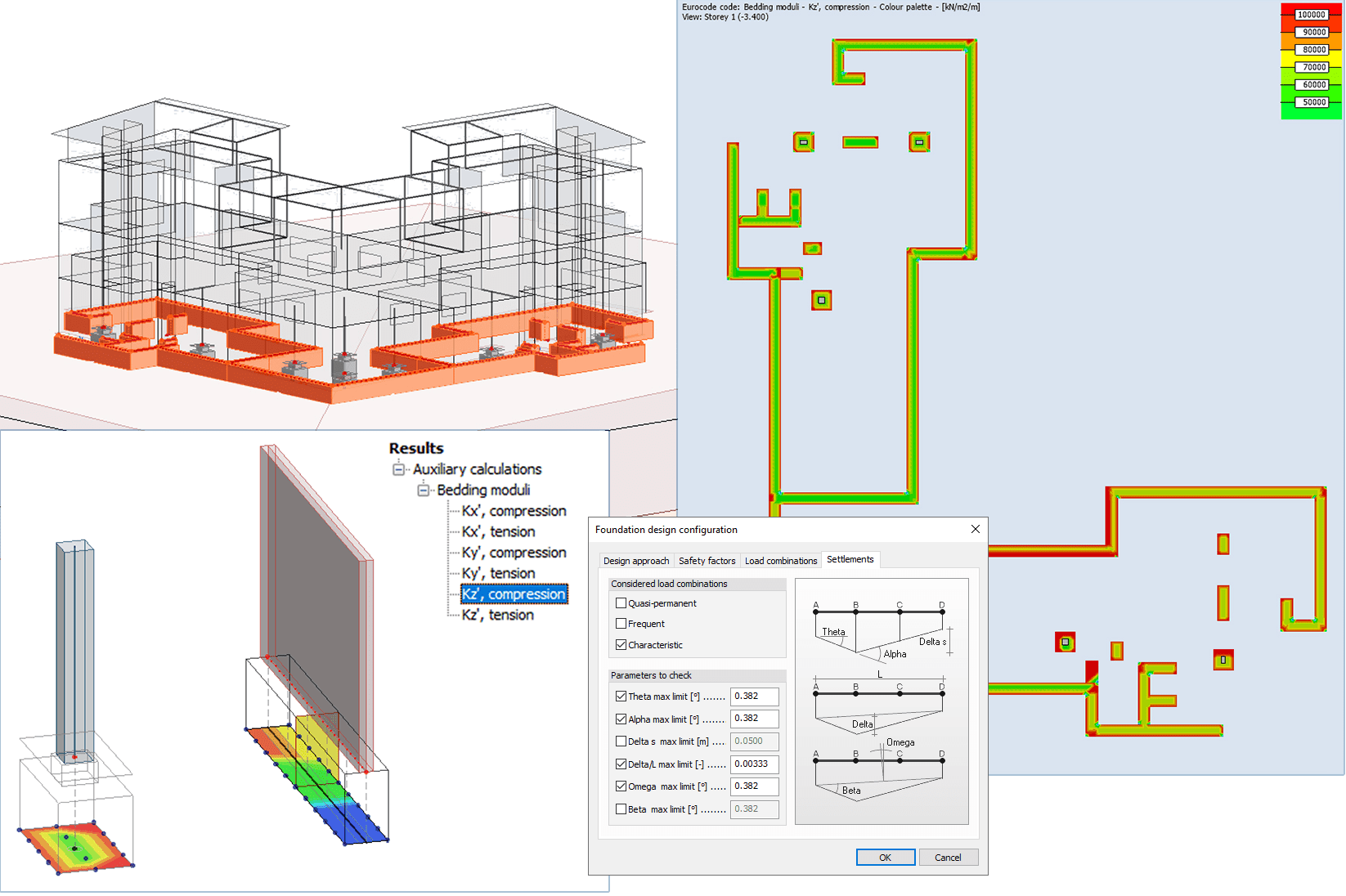
Task: Enable the "Delta s max limit" parameter
Action: (x=621, y=741)
